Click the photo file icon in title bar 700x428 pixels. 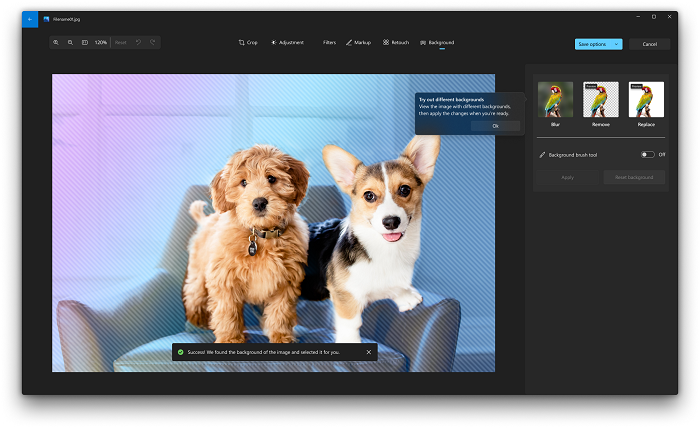coord(46,19)
